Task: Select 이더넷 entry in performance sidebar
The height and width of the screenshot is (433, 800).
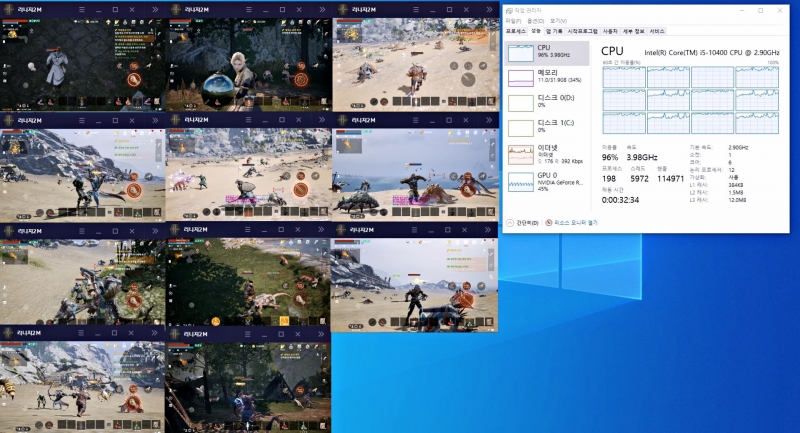Action: [x=547, y=155]
